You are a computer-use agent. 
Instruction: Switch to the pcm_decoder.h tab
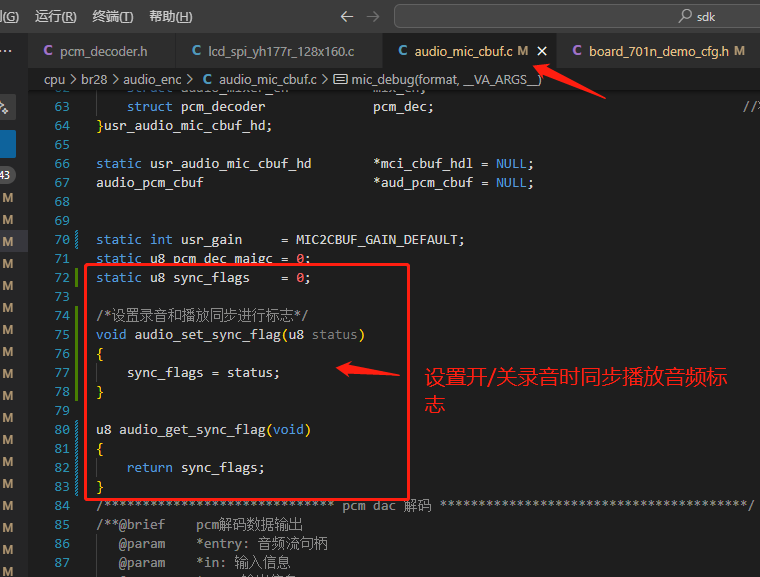click(x=95, y=51)
